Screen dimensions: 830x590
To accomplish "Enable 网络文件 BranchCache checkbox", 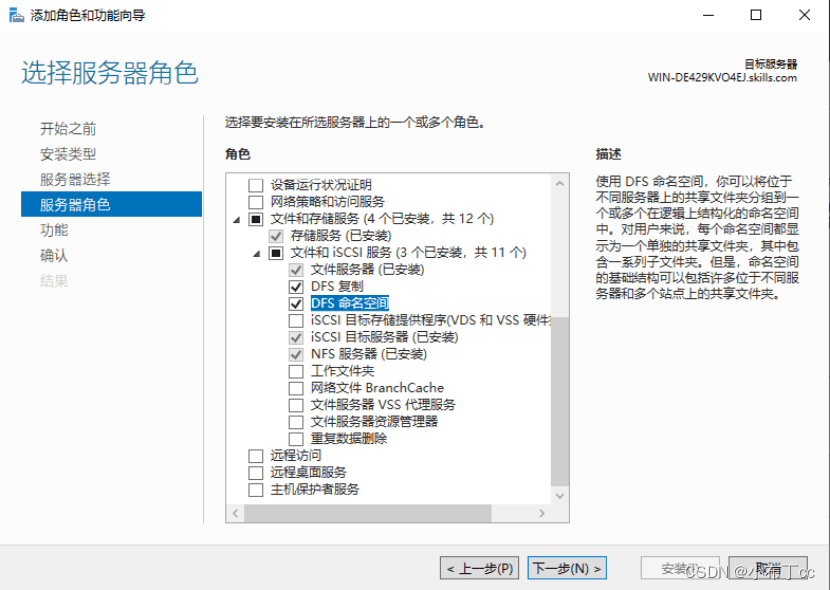I will (x=296, y=388).
